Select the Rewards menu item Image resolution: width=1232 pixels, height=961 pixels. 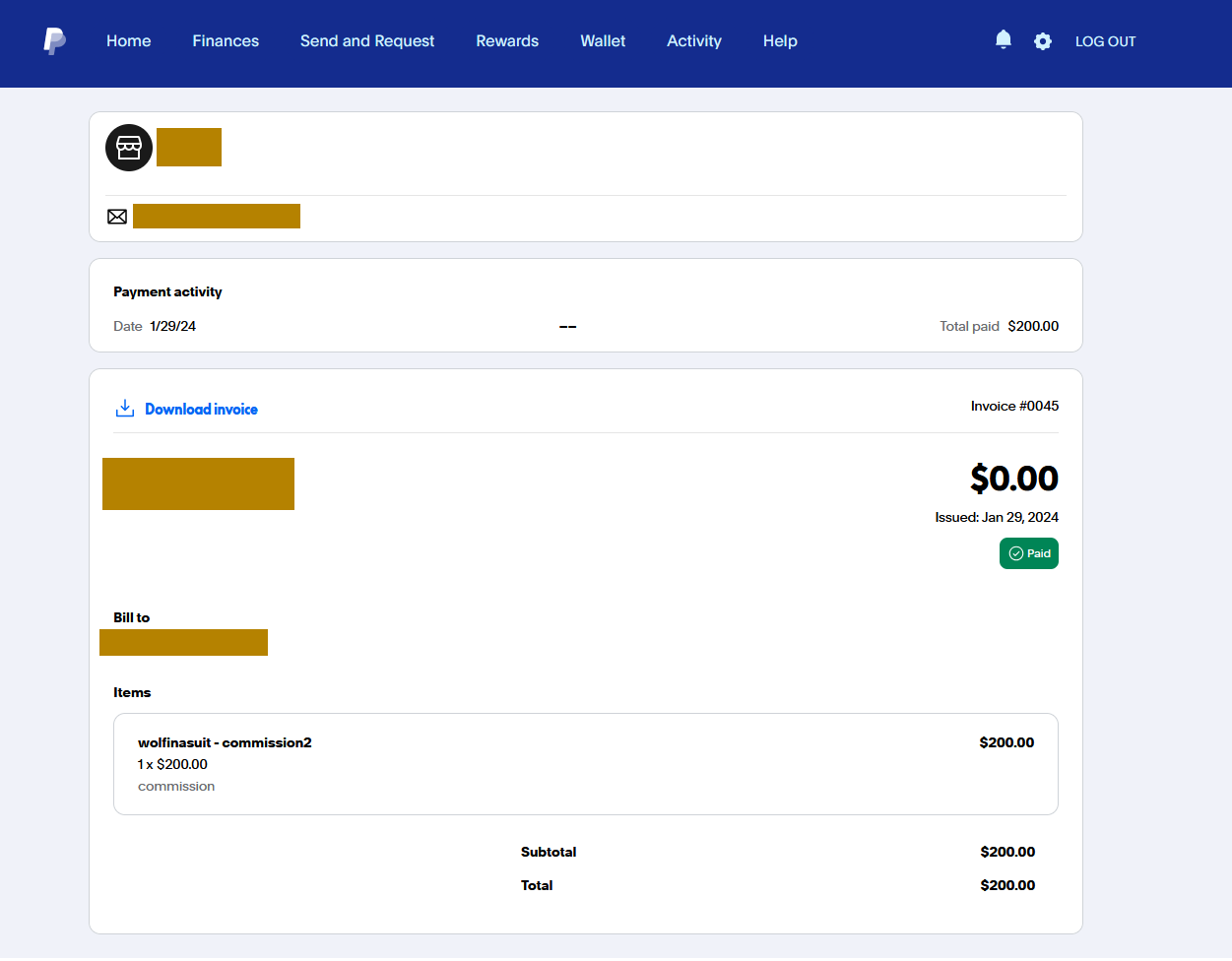[x=507, y=40]
